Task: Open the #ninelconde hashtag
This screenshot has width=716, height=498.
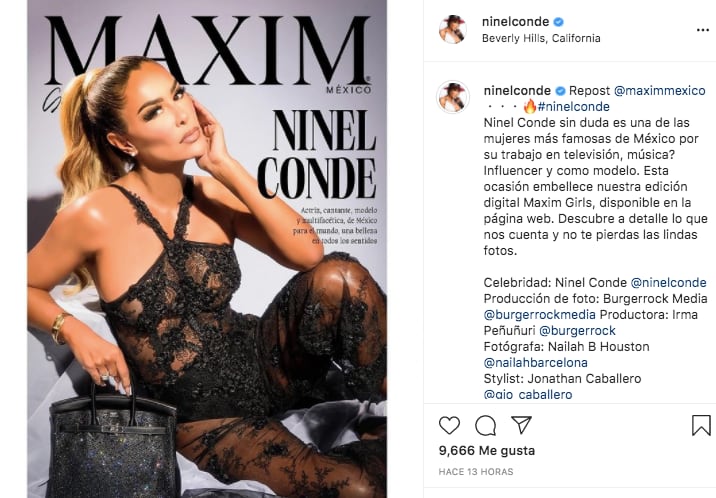Action: 574,107
